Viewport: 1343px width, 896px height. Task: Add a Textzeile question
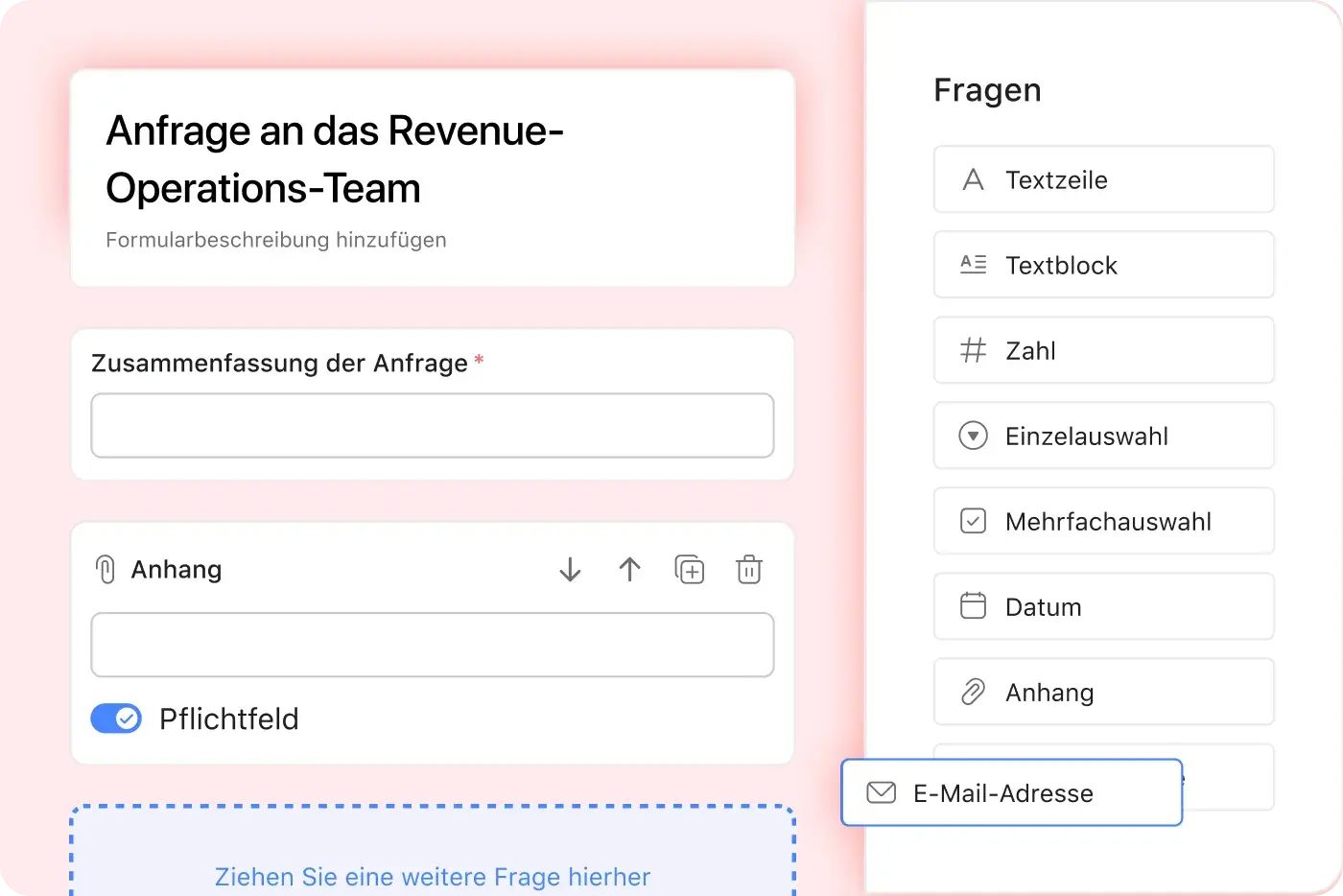tap(1103, 179)
